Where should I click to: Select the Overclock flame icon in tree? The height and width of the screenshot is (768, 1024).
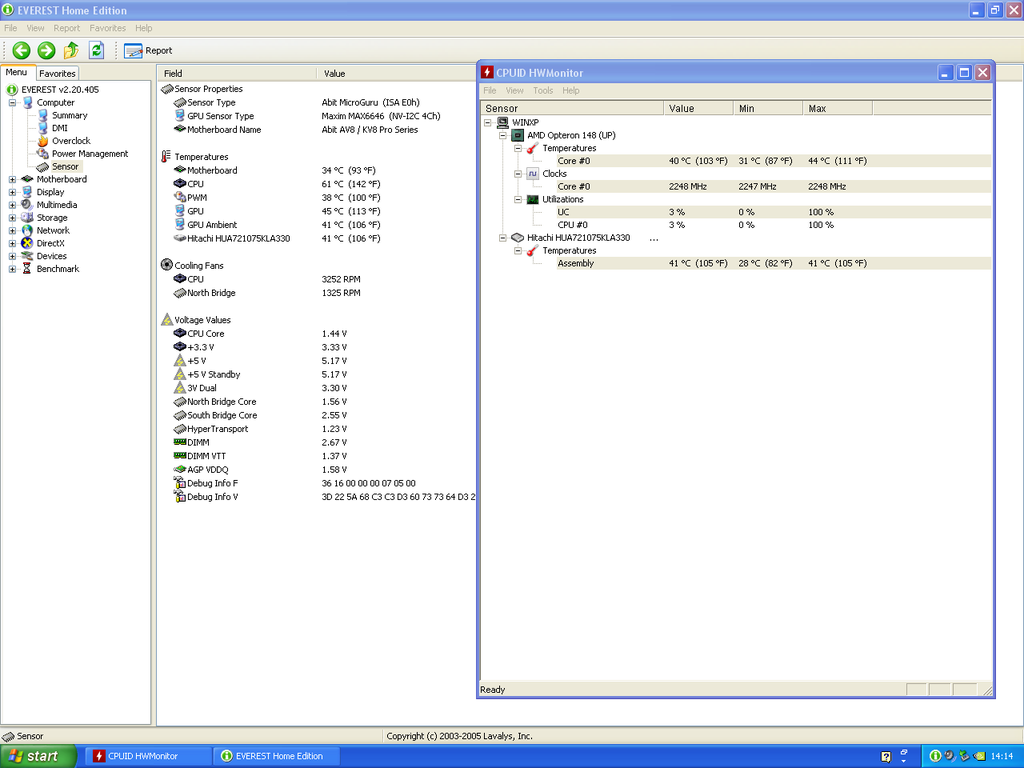pos(43,141)
